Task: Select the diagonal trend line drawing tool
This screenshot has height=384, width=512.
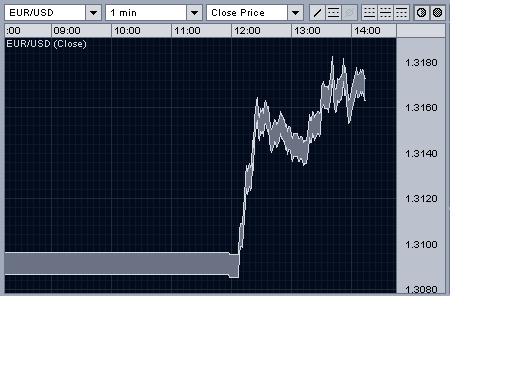Action: click(317, 13)
